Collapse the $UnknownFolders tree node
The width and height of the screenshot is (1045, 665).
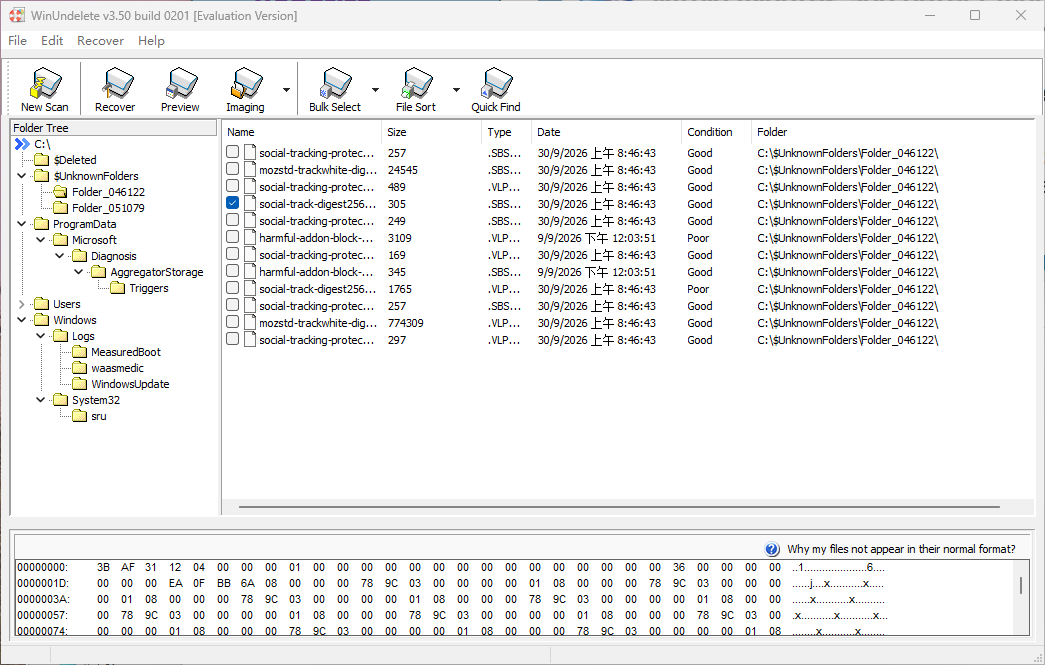point(22,176)
